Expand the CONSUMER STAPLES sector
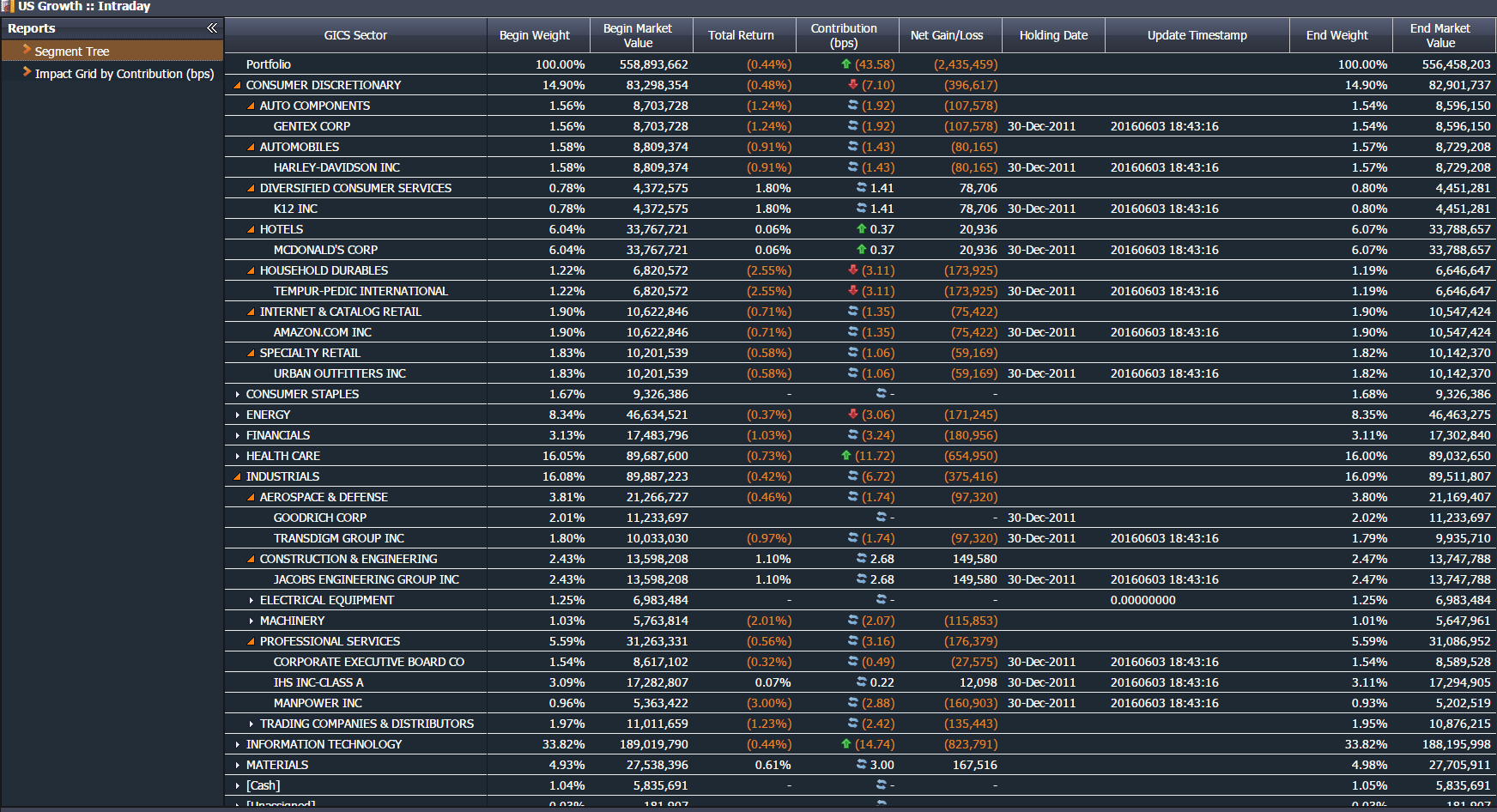Screen dimensions: 1497x812 [x=238, y=395]
